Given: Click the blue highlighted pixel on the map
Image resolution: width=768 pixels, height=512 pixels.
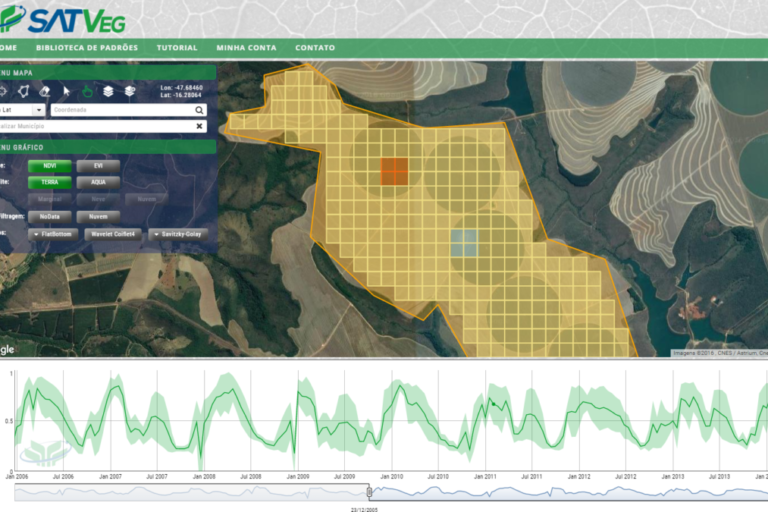Looking at the screenshot, I should pyautogui.click(x=464, y=243).
